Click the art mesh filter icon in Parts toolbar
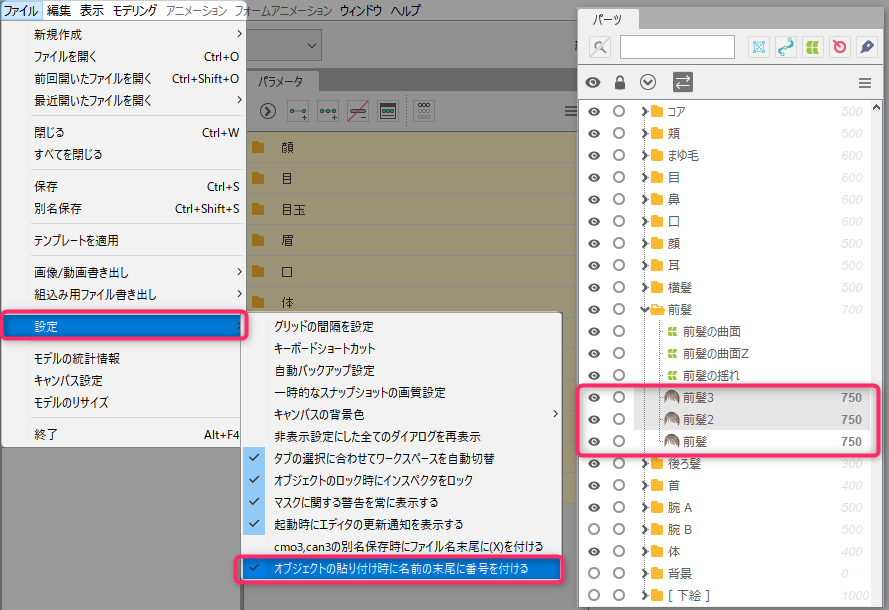889x610 pixels. (759, 47)
